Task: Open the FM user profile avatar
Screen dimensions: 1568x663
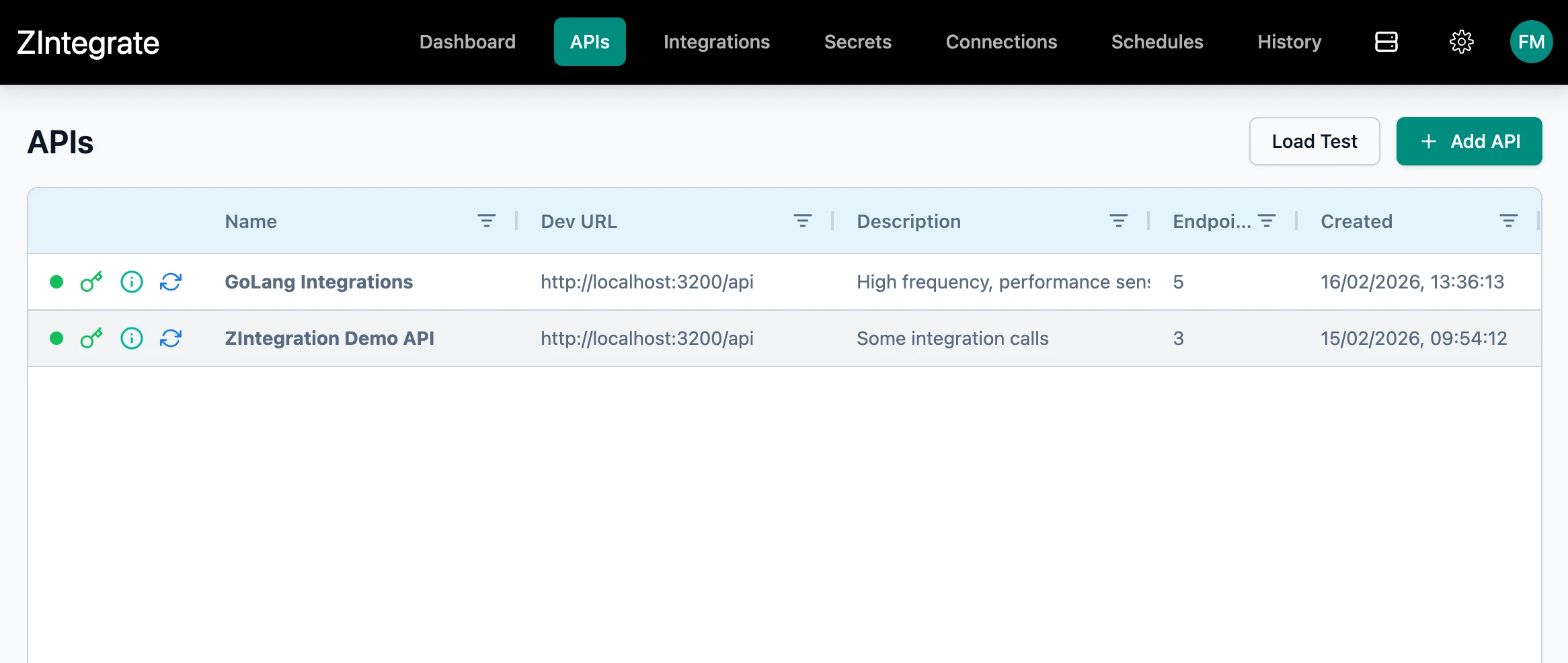Action: [x=1531, y=42]
